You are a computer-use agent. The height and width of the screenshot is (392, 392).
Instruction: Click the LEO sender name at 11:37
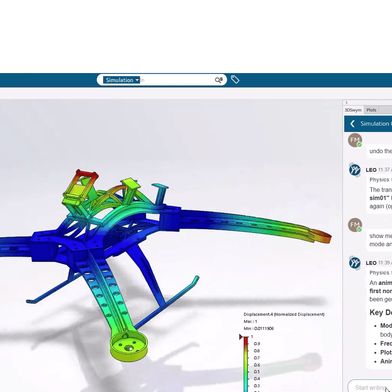click(371, 170)
